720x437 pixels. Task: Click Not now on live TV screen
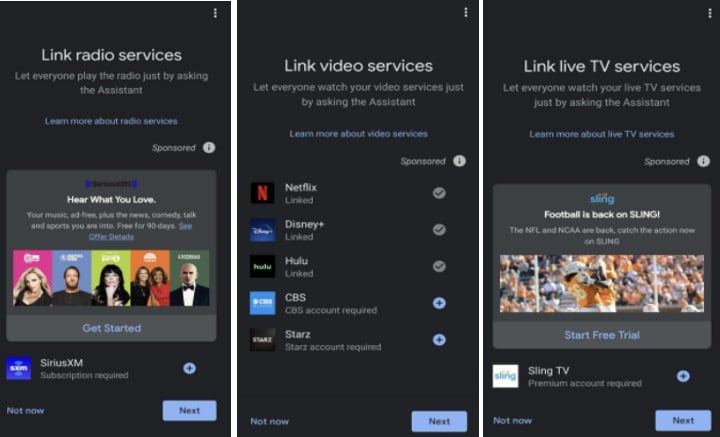click(512, 420)
